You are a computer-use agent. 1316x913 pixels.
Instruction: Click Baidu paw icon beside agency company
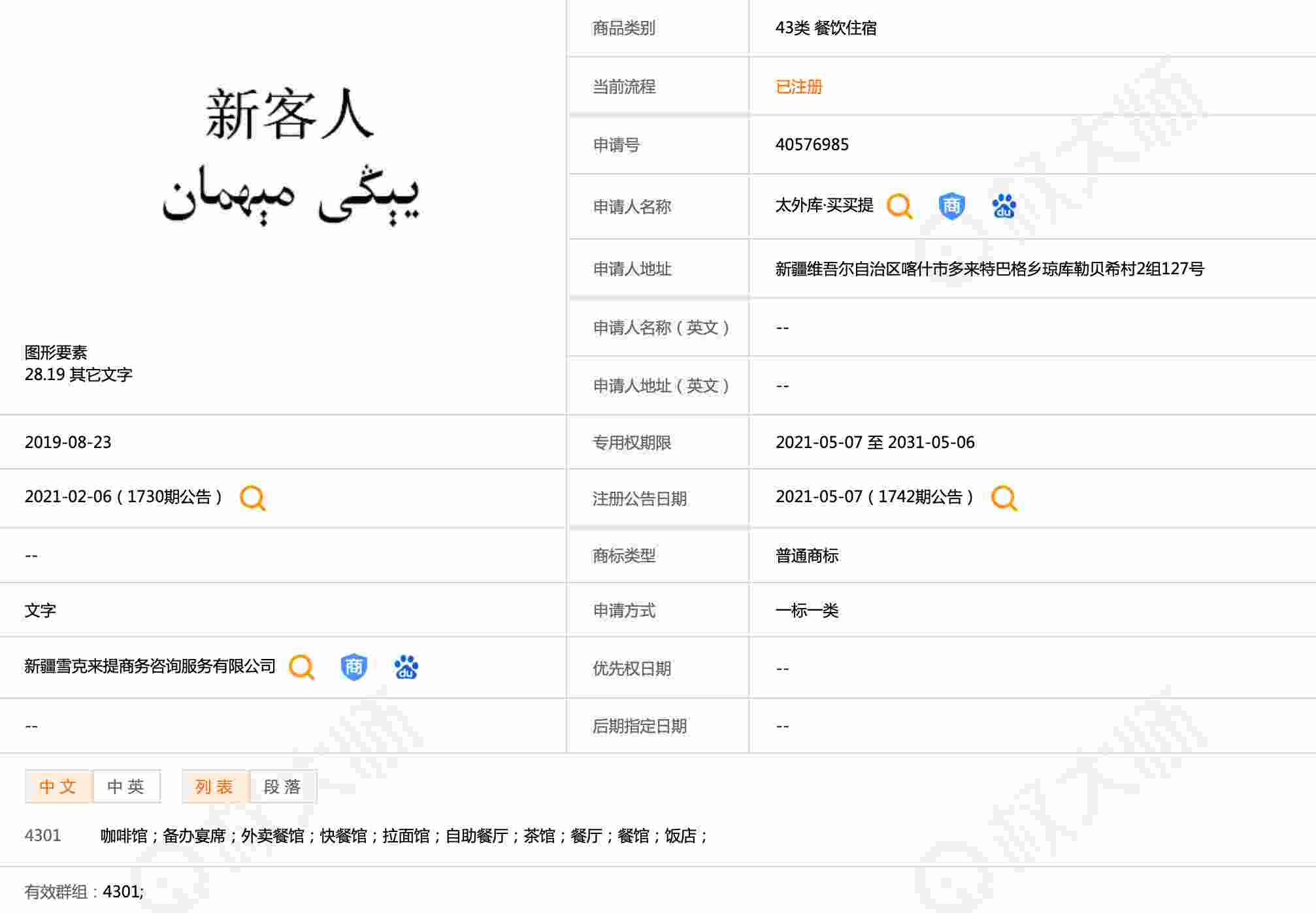pos(406,667)
